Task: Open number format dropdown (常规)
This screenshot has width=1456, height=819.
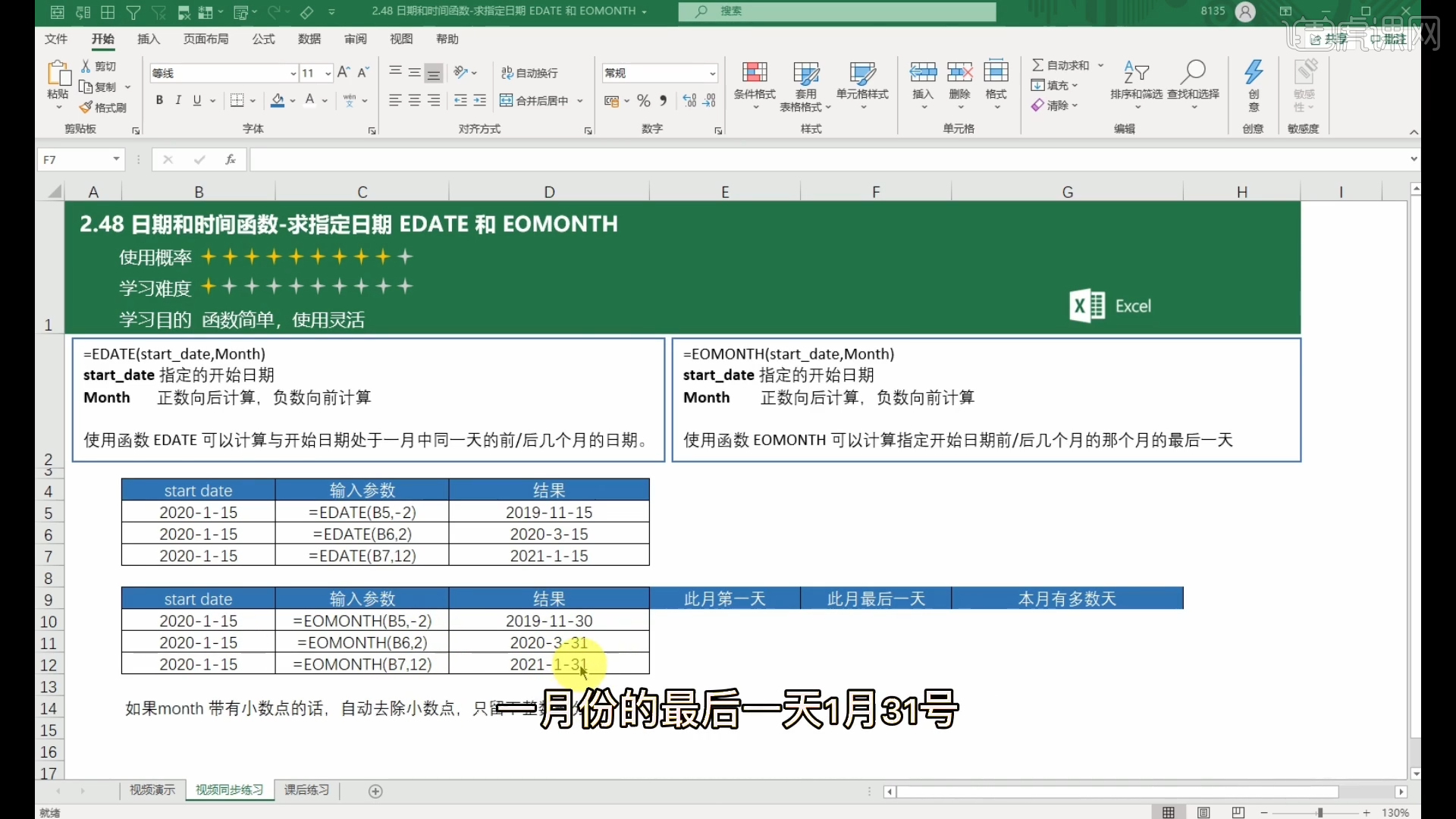Action: [x=712, y=74]
